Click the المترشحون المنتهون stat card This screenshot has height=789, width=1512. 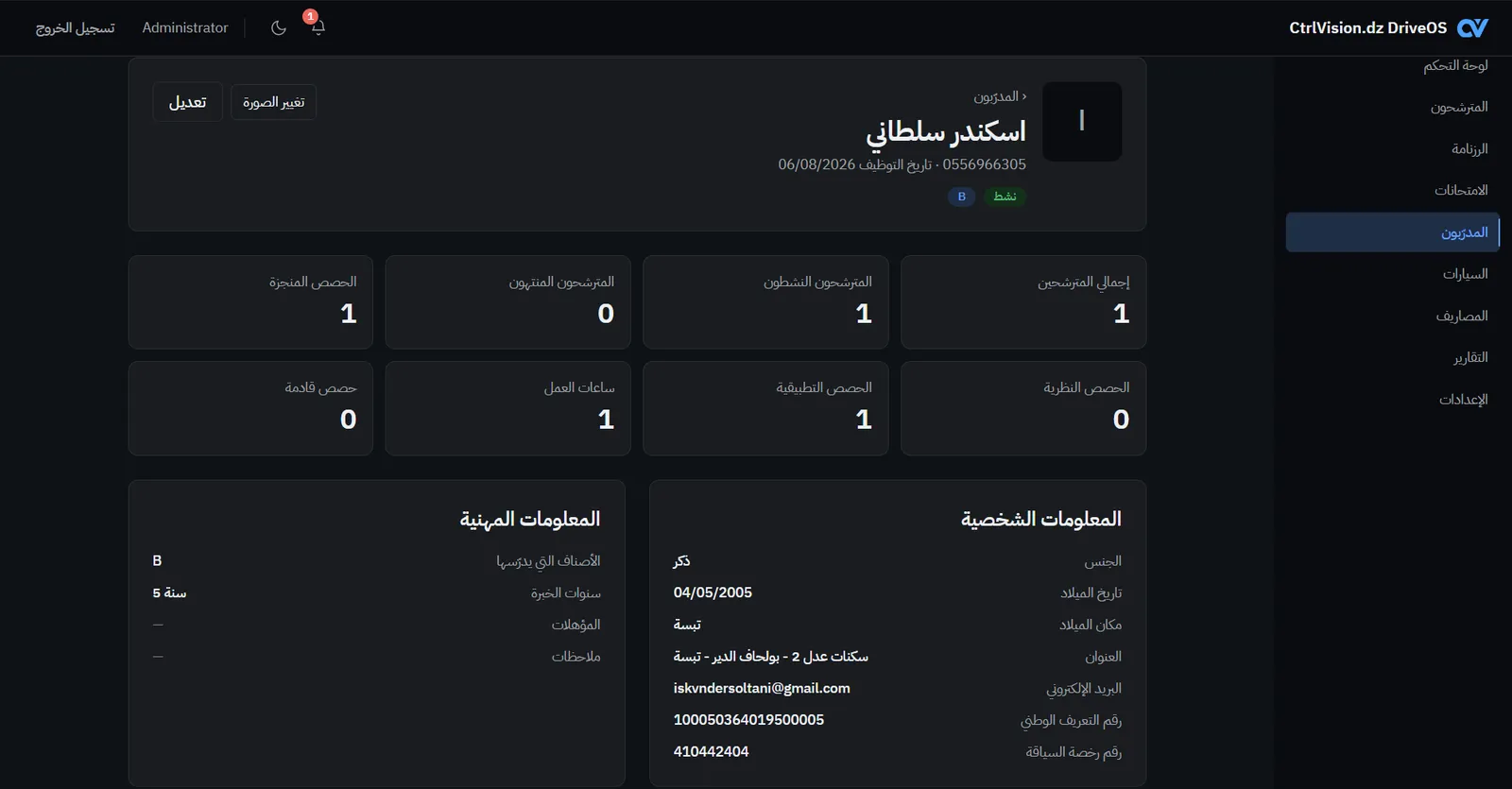(507, 302)
